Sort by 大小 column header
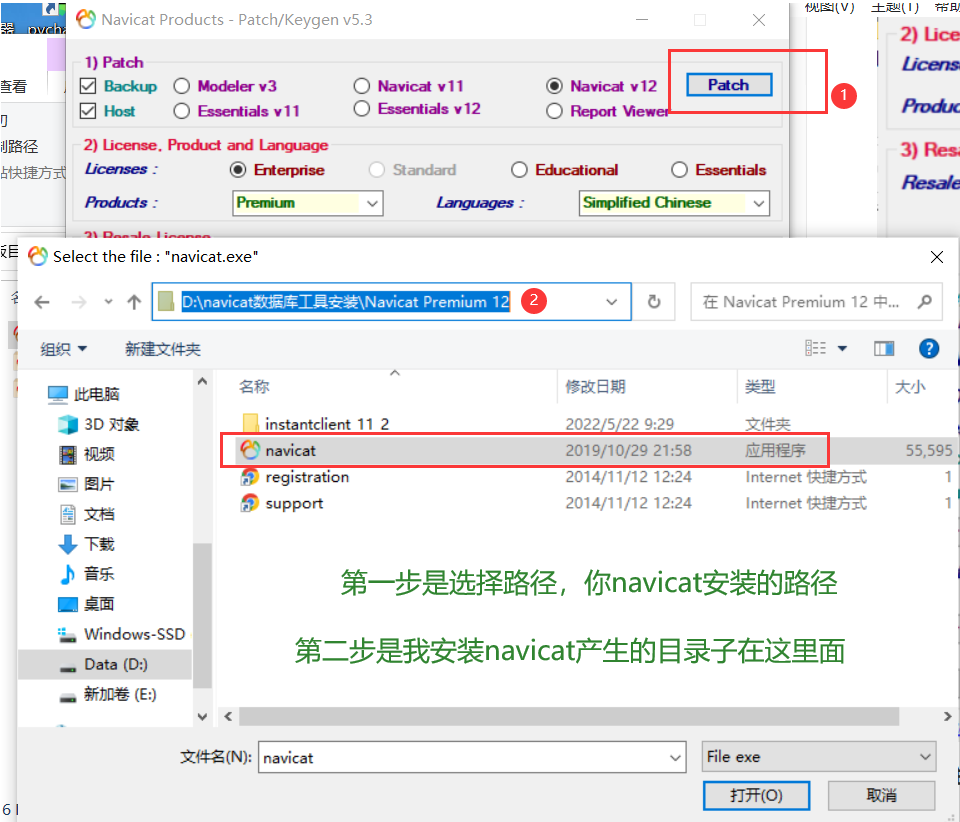Image resolution: width=960 pixels, height=822 pixels. [x=910, y=387]
